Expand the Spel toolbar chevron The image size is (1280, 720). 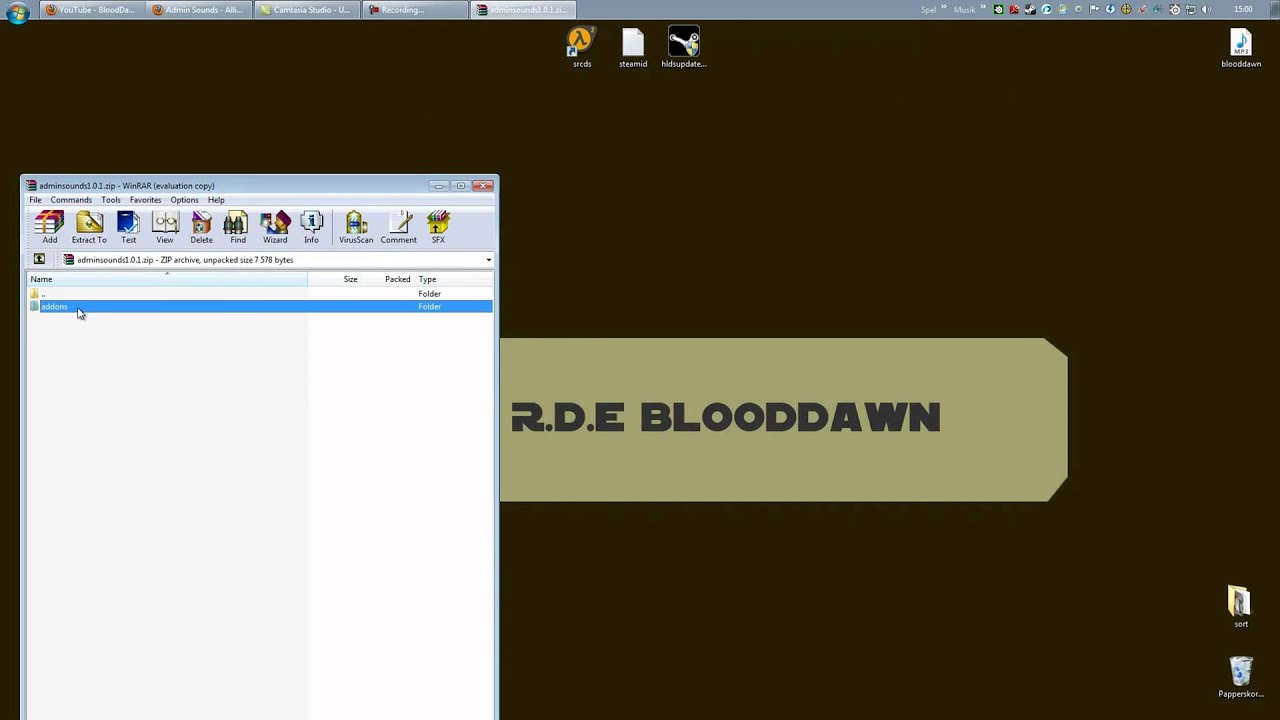click(x=943, y=9)
